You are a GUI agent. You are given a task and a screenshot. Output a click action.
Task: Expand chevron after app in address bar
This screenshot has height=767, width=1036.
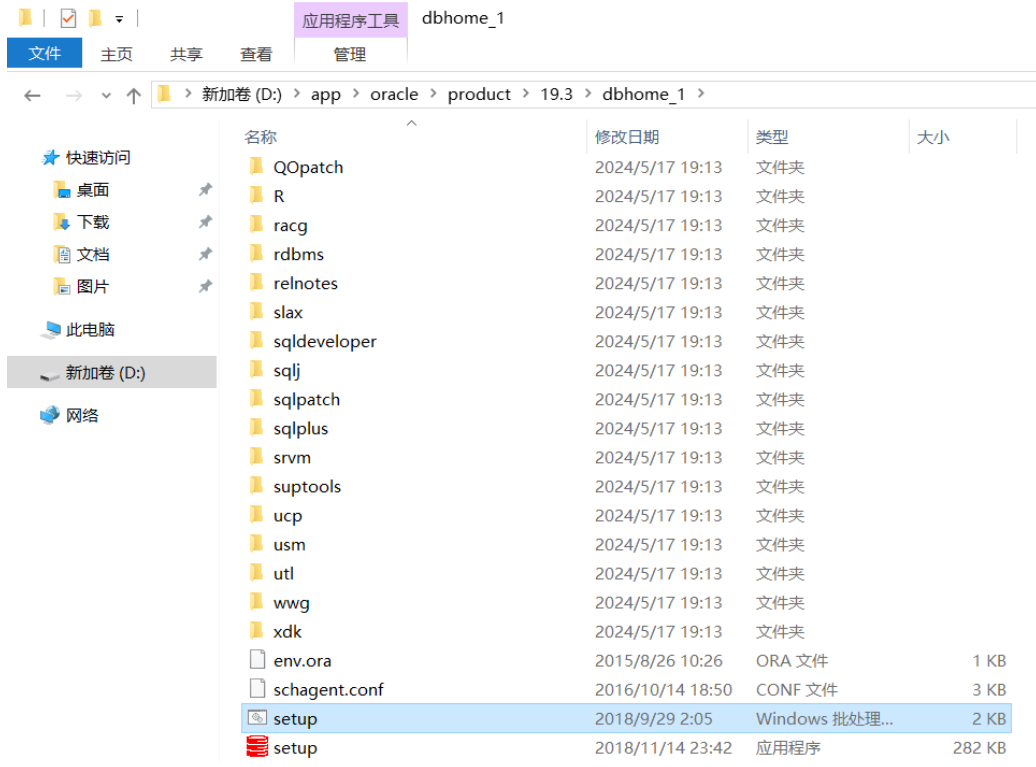click(356, 94)
